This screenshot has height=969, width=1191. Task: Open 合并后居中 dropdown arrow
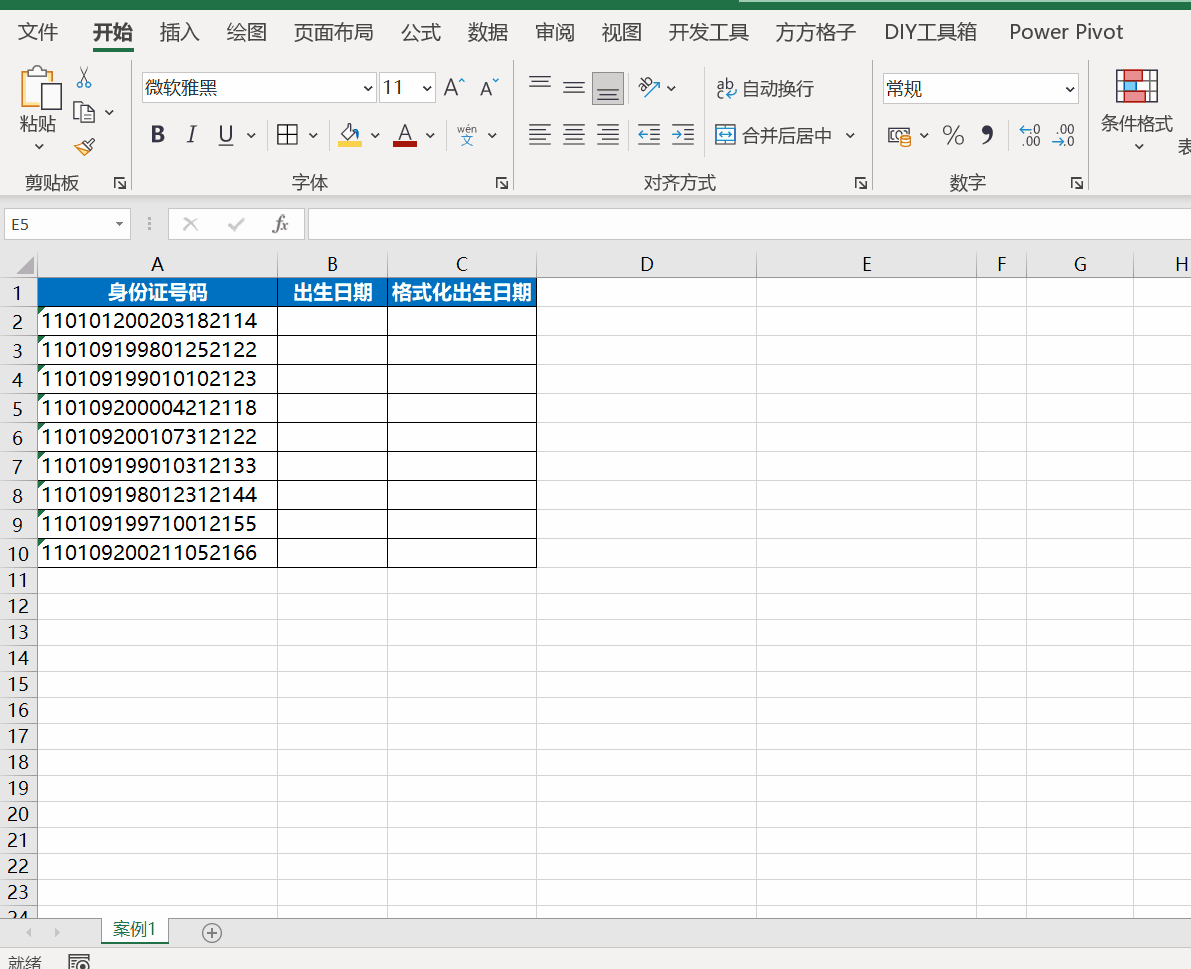click(x=850, y=136)
